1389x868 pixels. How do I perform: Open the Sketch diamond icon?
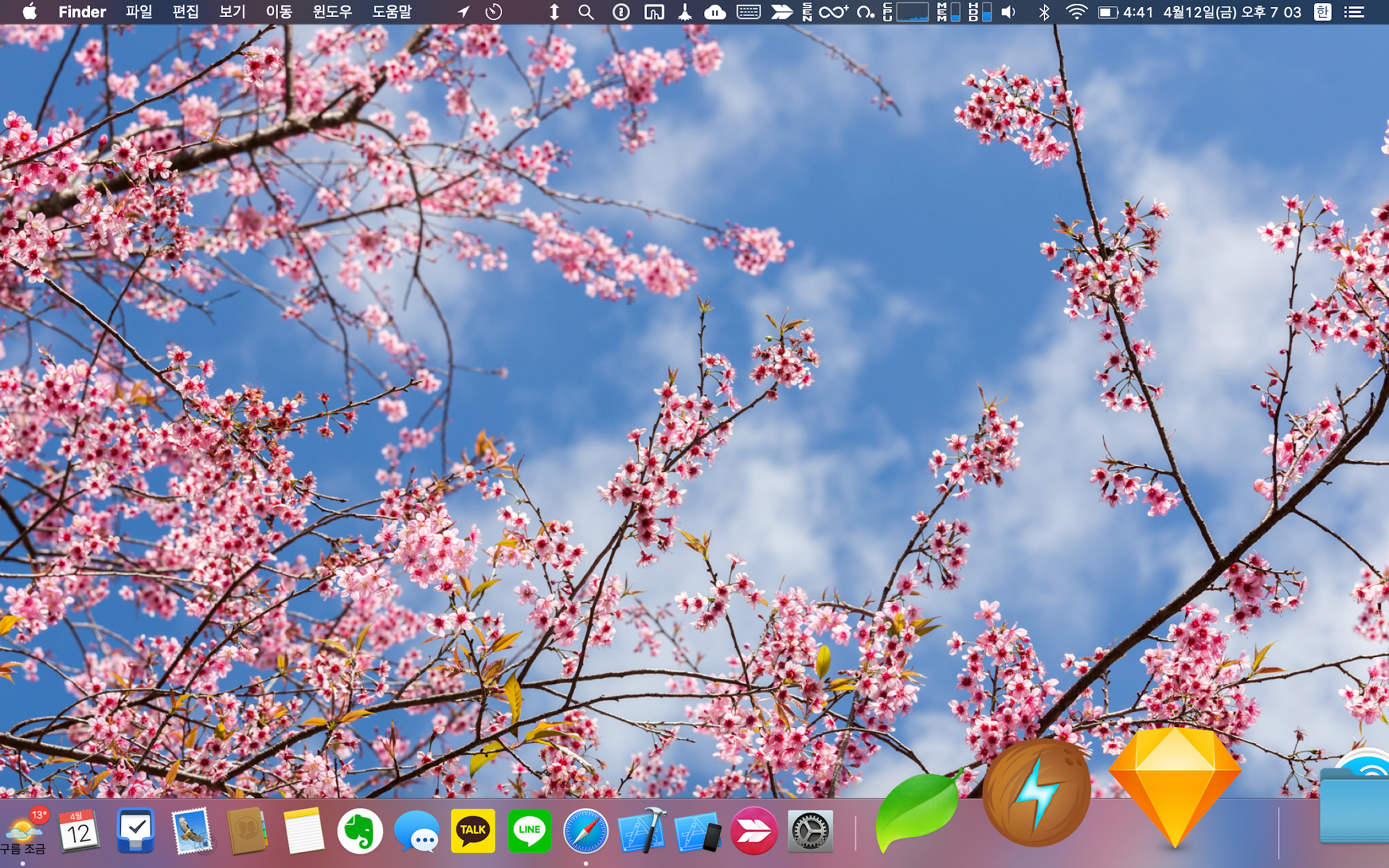[1175, 787]
